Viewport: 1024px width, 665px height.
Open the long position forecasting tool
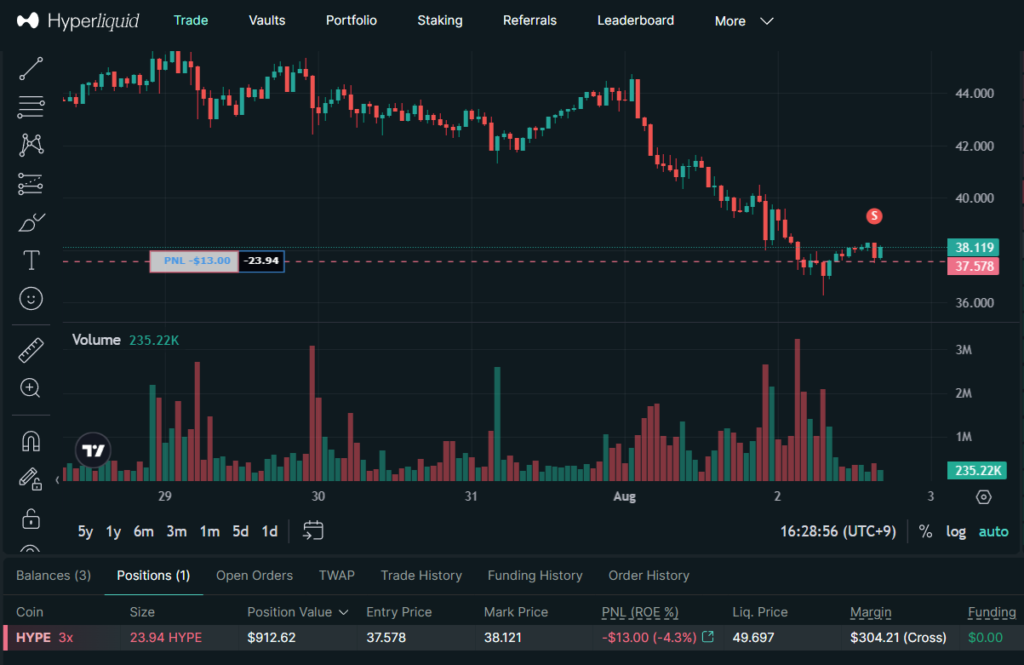tap(31, 184)
